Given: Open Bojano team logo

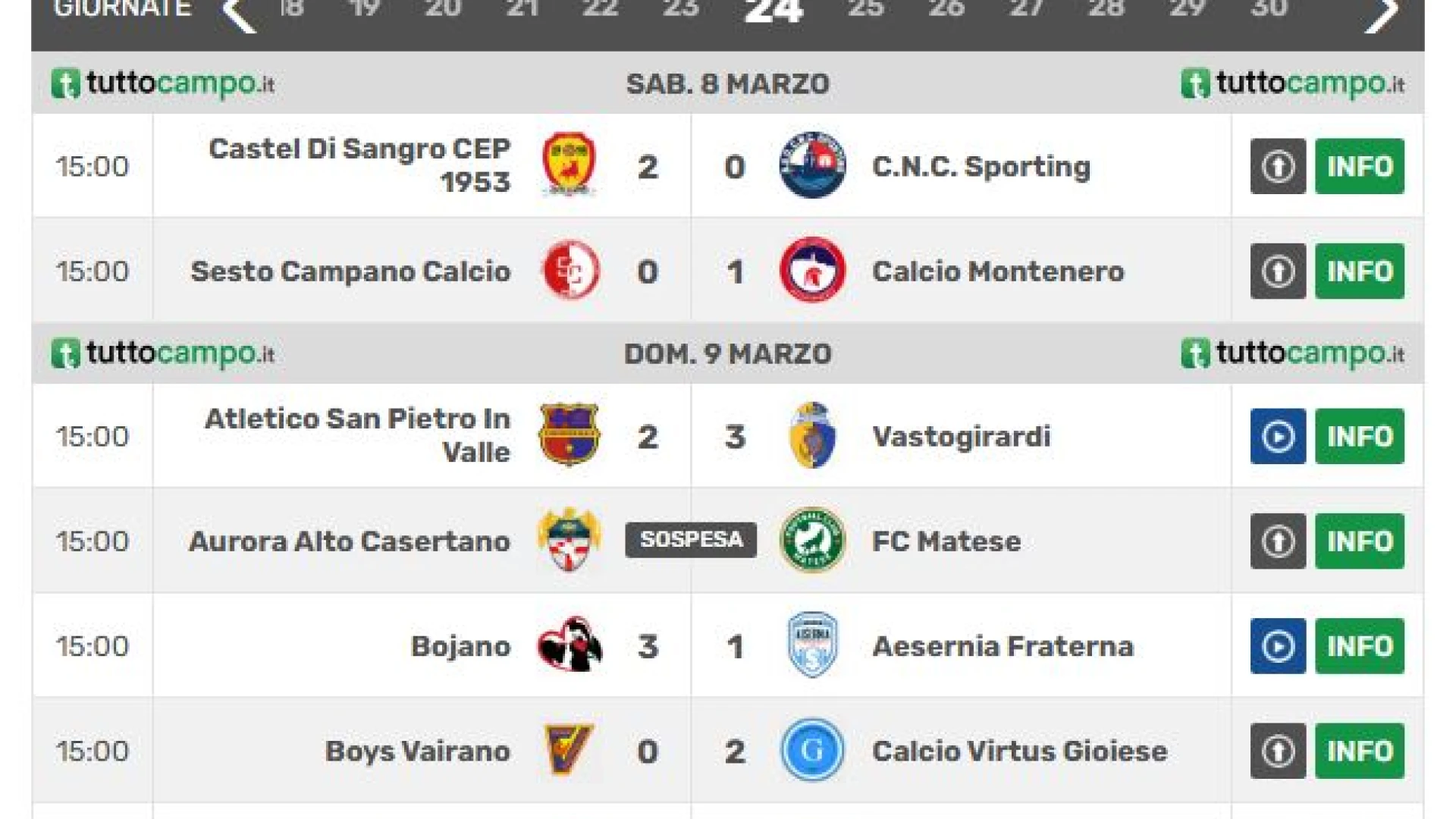Looking at the screenshot, I should point(570,645).
